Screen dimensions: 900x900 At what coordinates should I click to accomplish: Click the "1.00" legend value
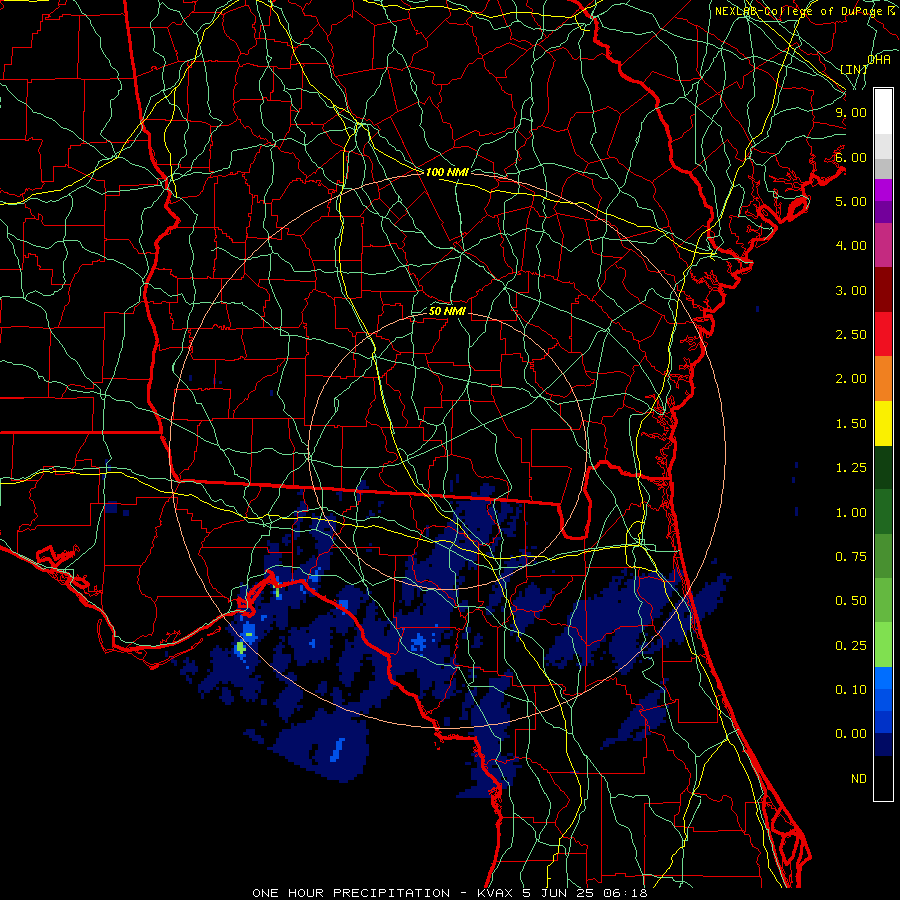tap(851, 513)
